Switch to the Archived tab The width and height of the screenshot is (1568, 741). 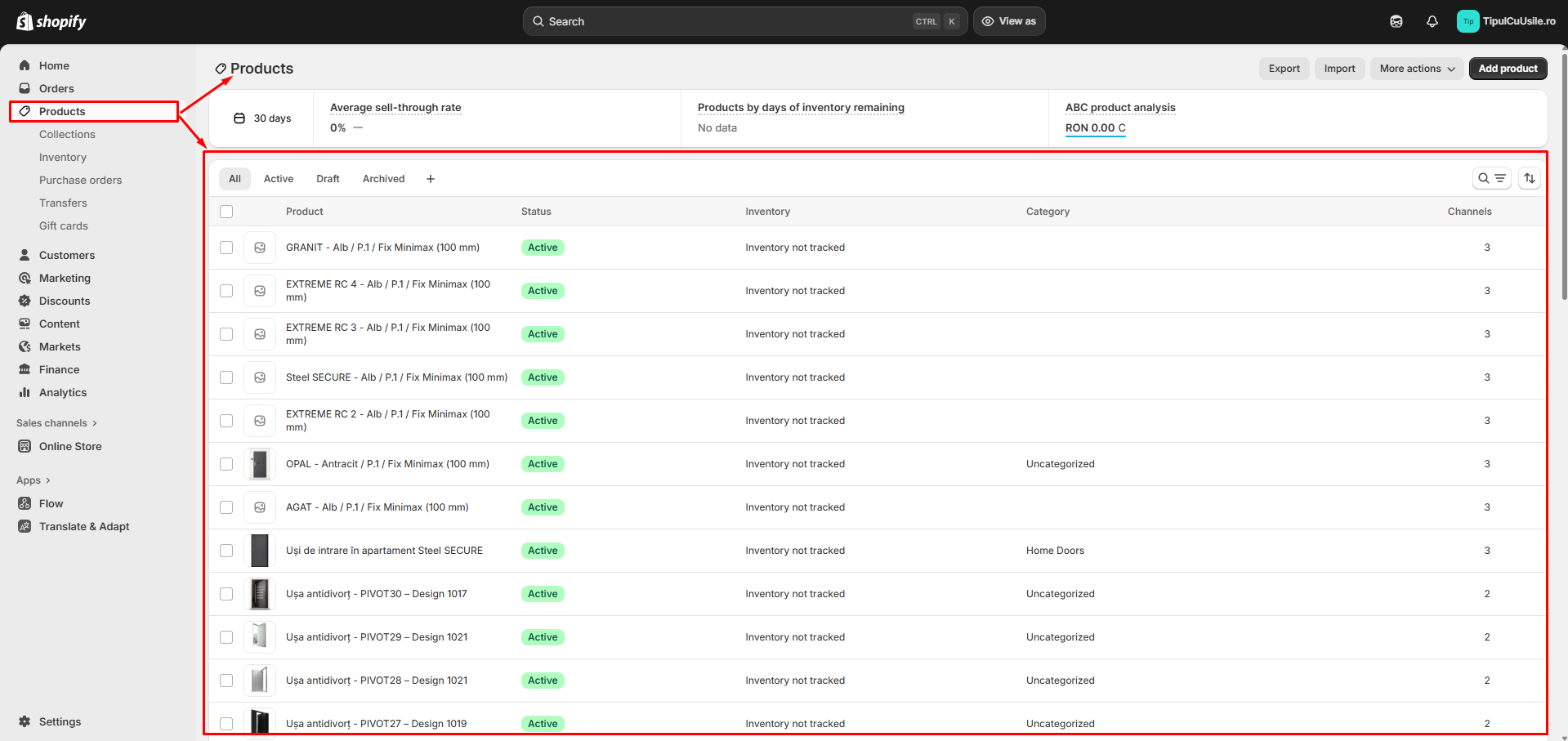pos(383,179)
